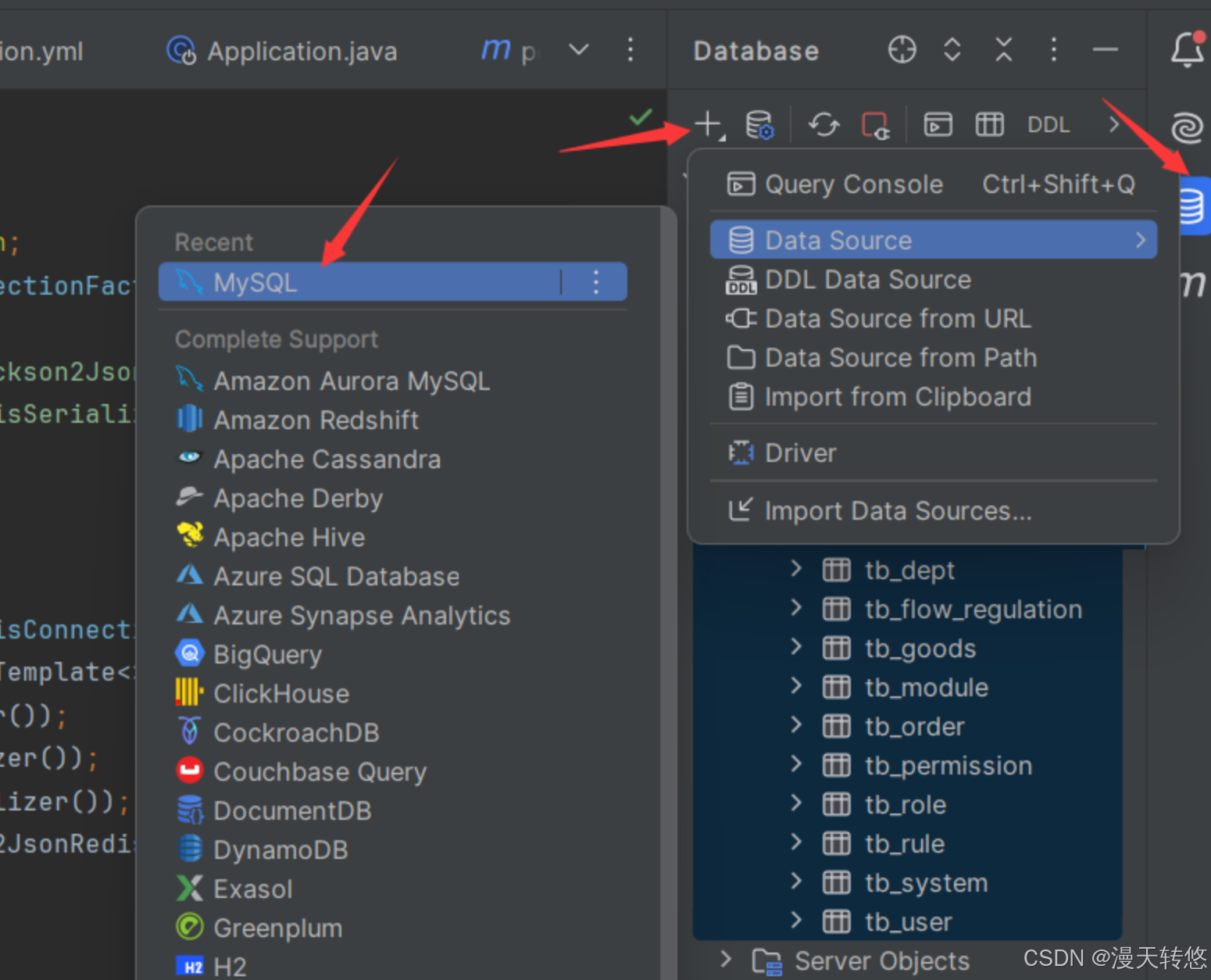Click the spiral AI assistant sidebar icon
The height and width of the screenshot is (980, 1211).
click(1188, 127)
